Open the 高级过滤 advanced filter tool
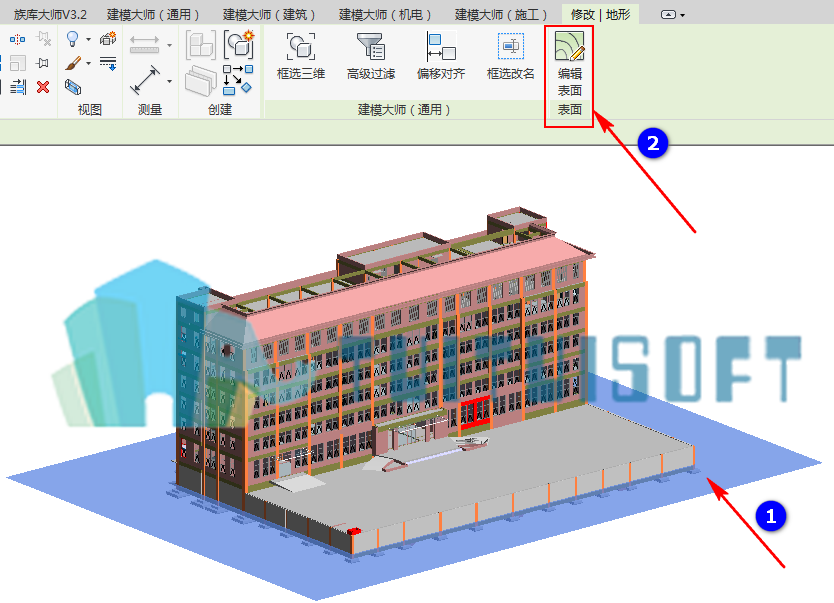Image resolution: width=834 pixels, height=603 pixels. 371,56
